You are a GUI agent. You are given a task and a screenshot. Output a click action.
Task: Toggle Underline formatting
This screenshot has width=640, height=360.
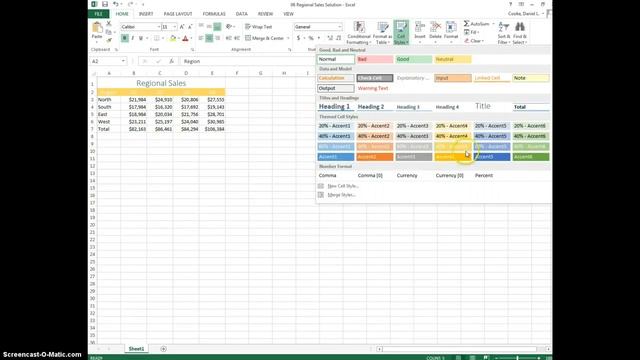pyautogui.click(x=141, y=38)
